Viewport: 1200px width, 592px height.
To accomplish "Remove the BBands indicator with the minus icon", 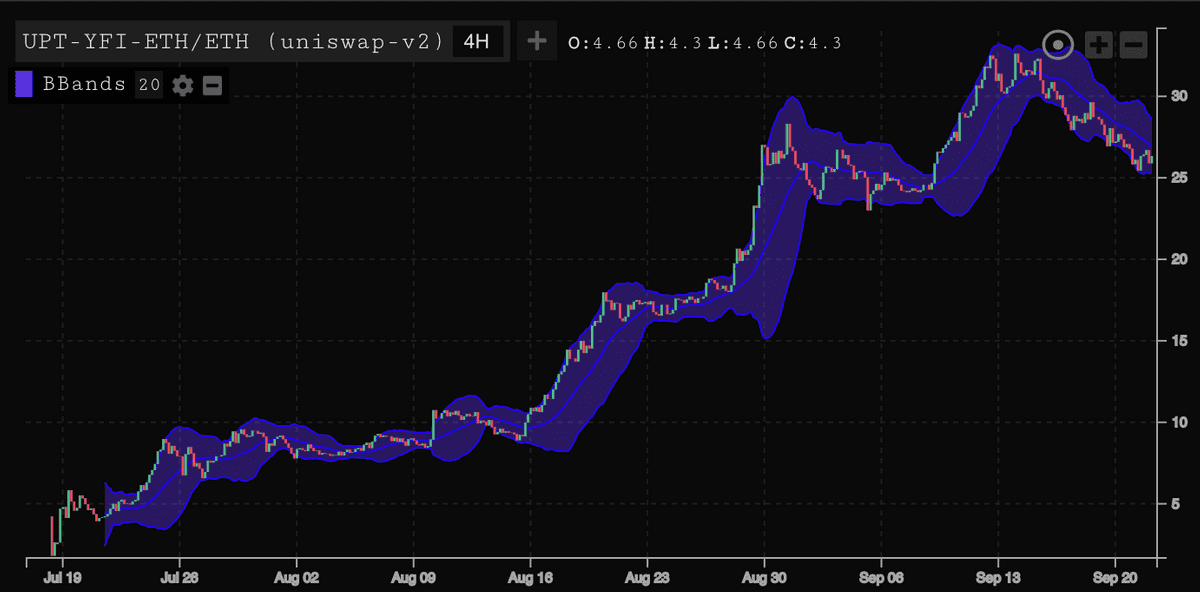I will 212,85.
